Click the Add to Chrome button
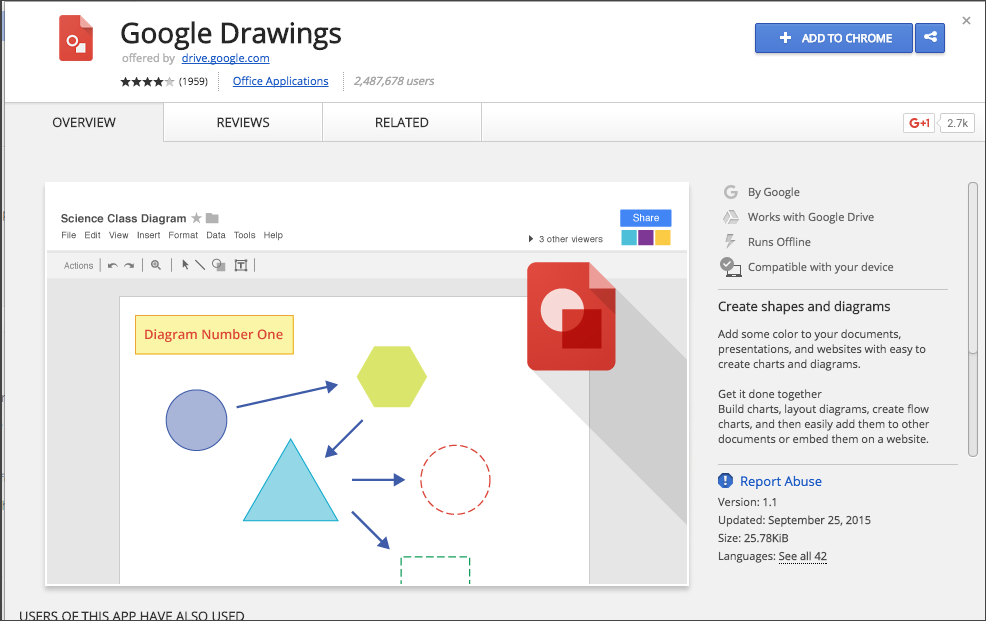 pos(834,38)
